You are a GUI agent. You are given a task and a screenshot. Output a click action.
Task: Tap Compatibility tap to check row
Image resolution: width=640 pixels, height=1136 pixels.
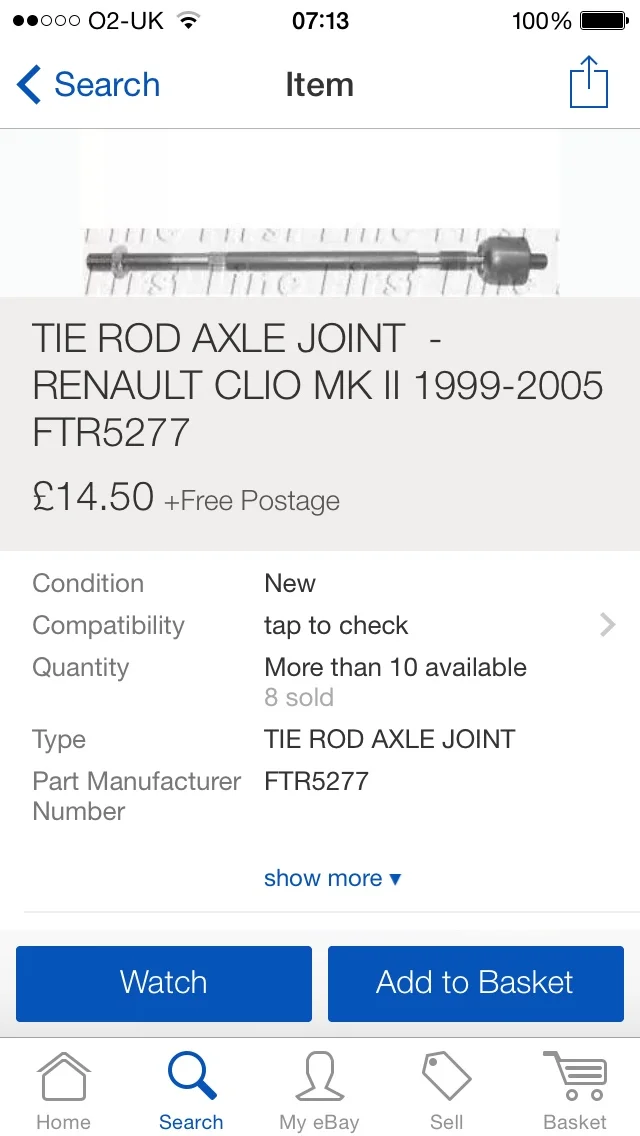[320, 625]
